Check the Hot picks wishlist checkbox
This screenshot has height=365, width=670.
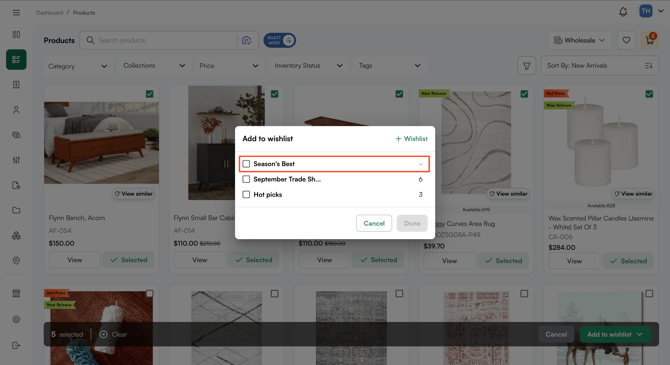(x=246, y=194)
